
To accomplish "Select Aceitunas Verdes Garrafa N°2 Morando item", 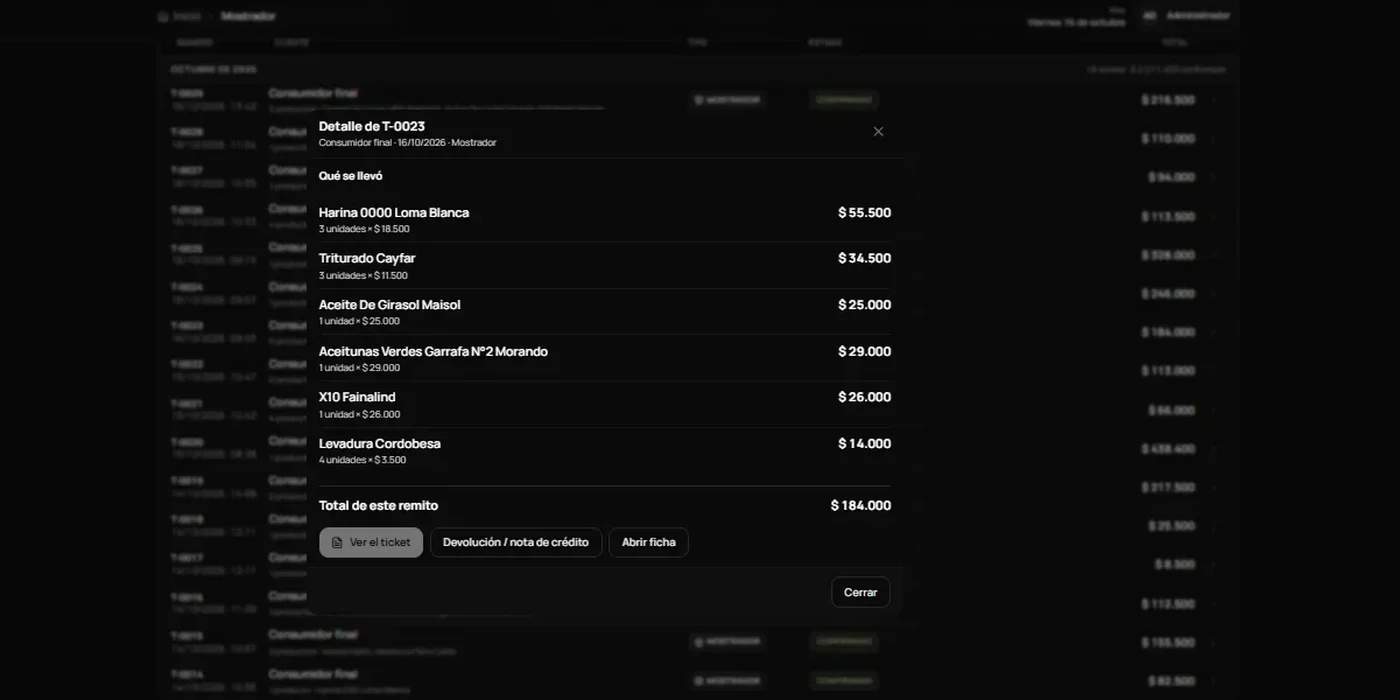I will click(x=433, y=351).
